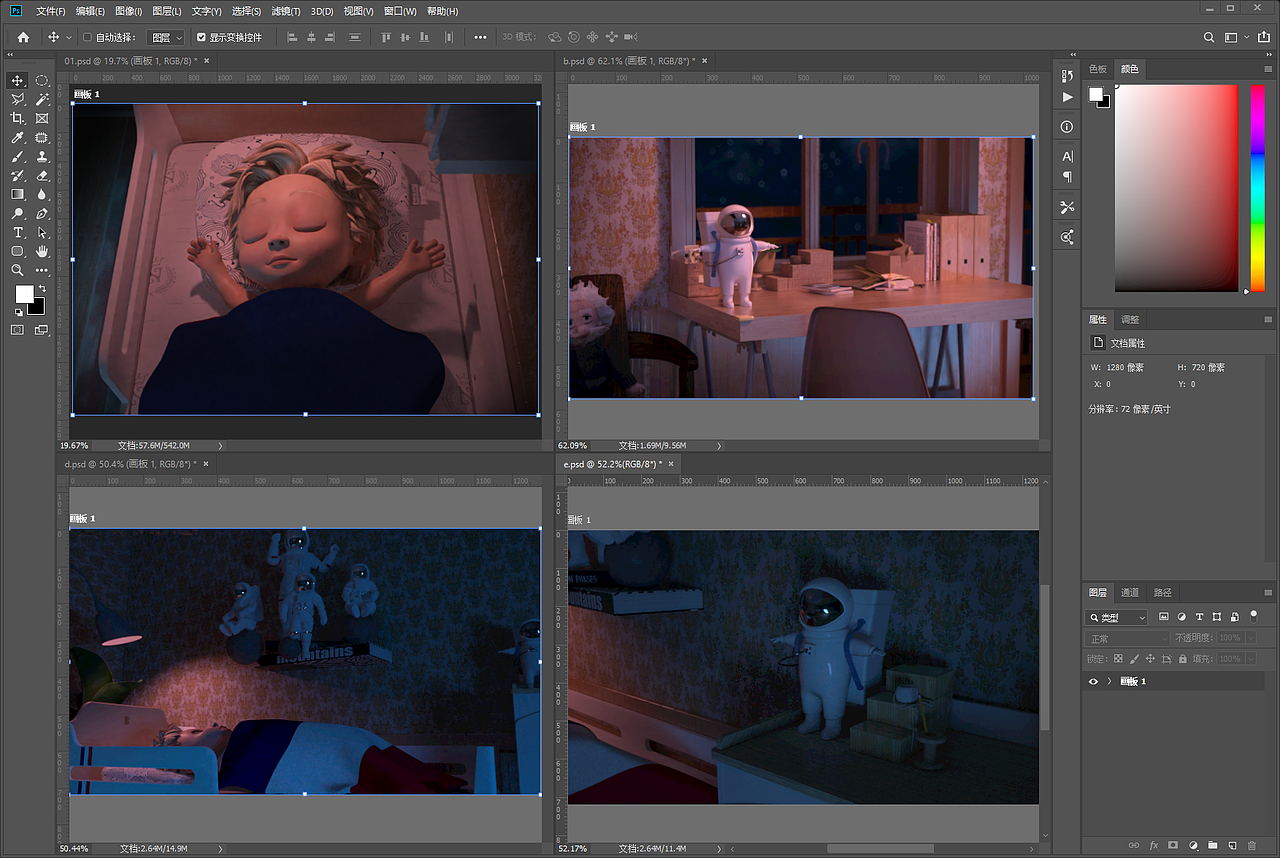Switch to the 路径 (Paths) tab
The height and width of the screenshot is (858, 1280).
[1162, 593]
